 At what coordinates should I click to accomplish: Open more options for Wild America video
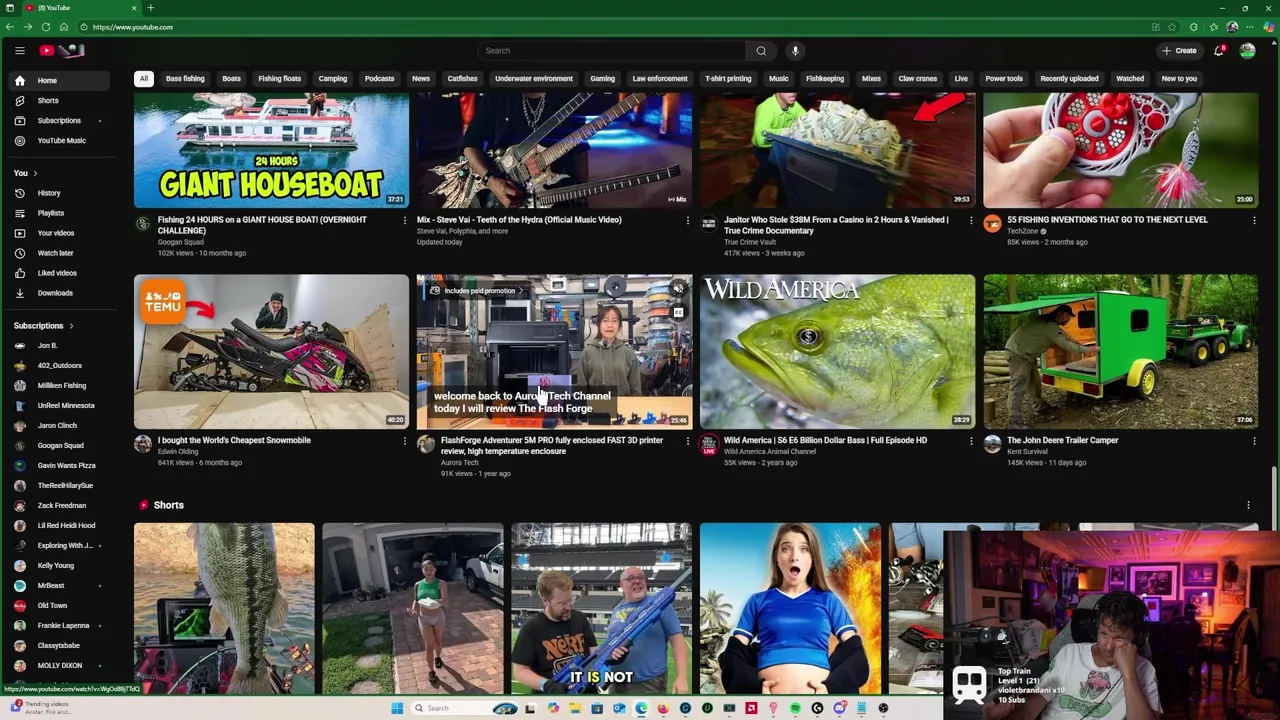(x=970, y=441)
